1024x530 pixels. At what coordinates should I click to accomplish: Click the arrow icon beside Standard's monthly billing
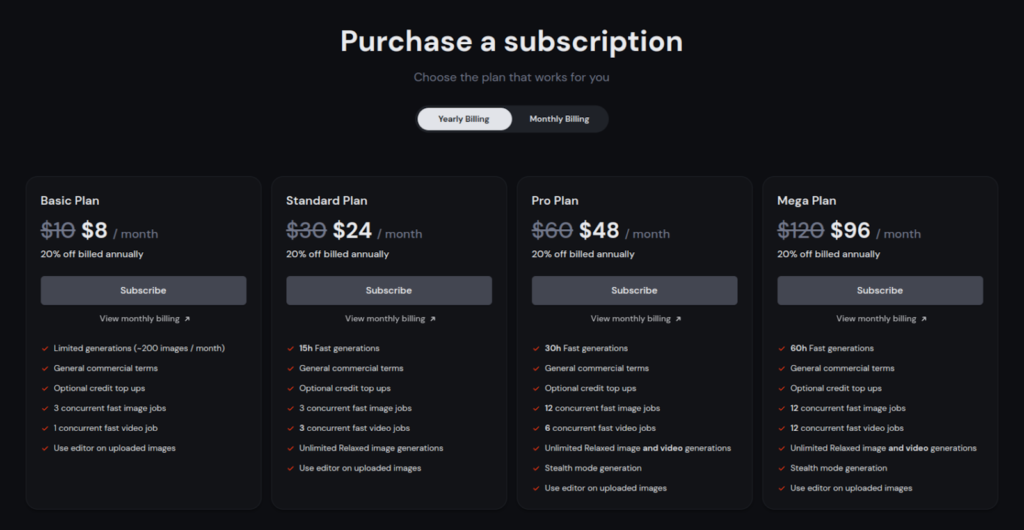[433, 319]
